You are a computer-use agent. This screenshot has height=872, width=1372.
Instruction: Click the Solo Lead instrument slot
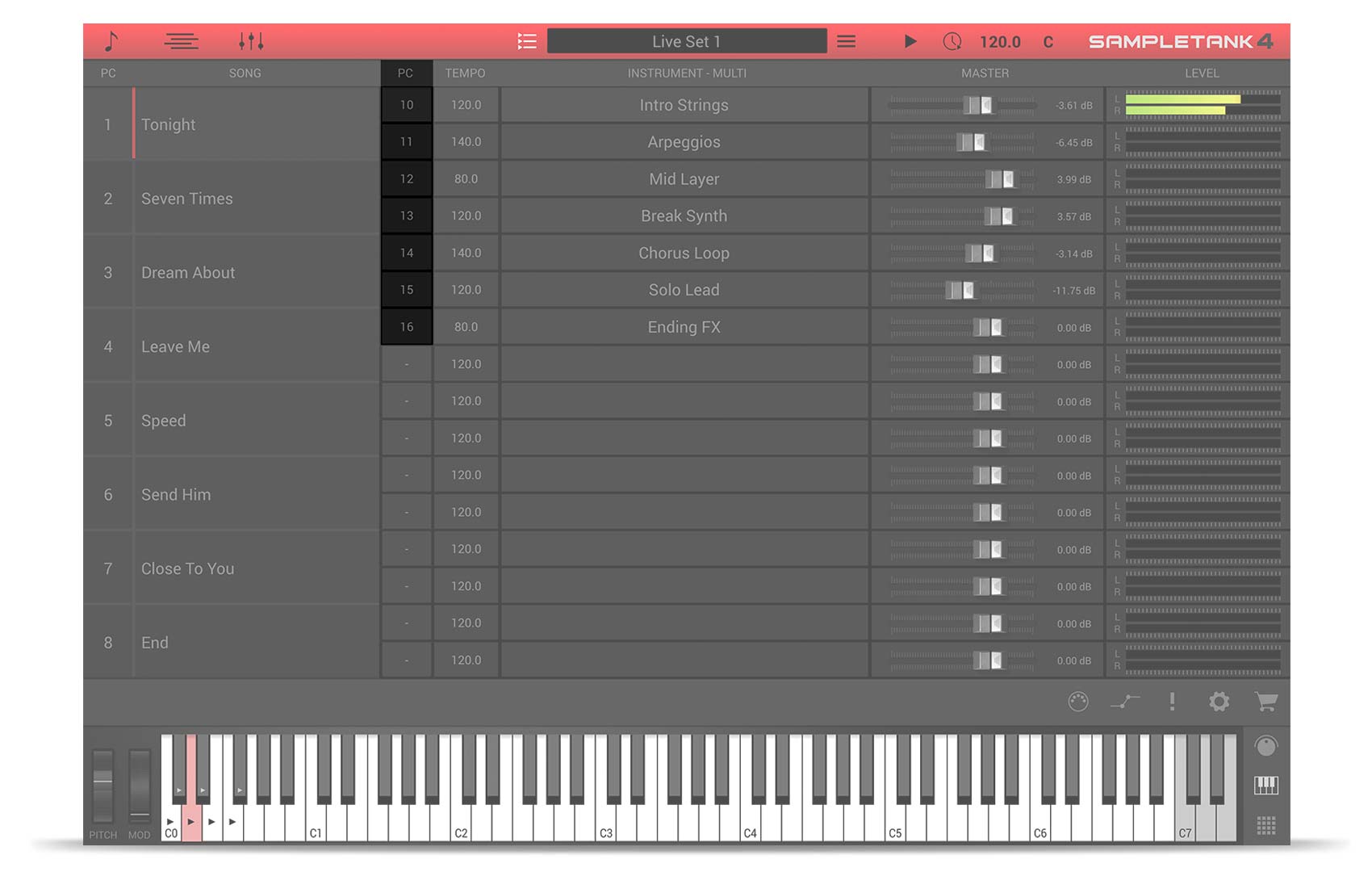(684, 290)
